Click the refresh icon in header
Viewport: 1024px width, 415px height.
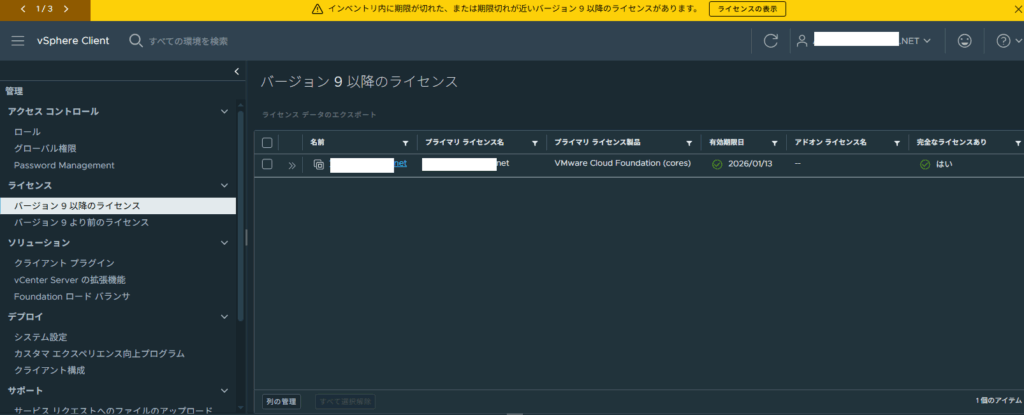tap(770, 41)
